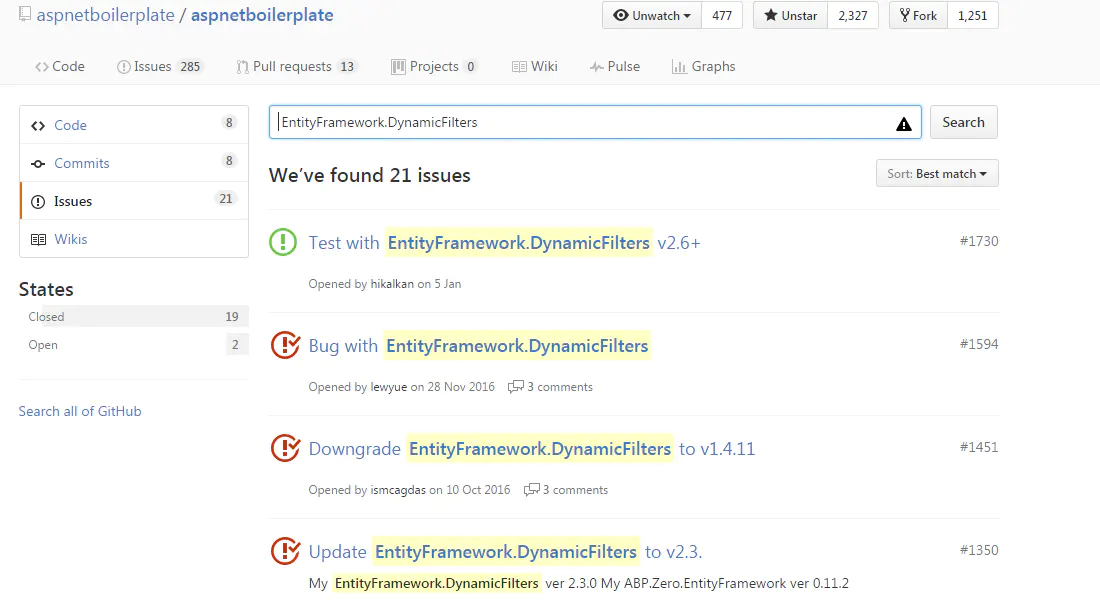Select Wikis results in the sidebar

(x=134, y=239)
